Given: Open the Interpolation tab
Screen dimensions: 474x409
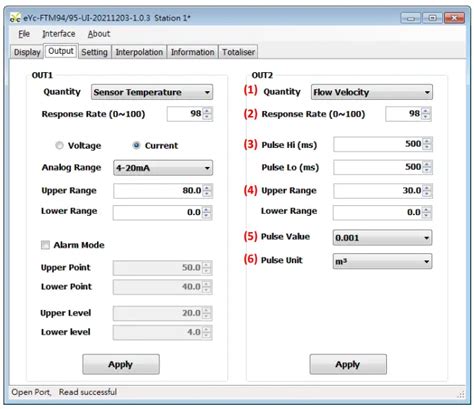Looking at the screenshot, I should click(139, 52).
